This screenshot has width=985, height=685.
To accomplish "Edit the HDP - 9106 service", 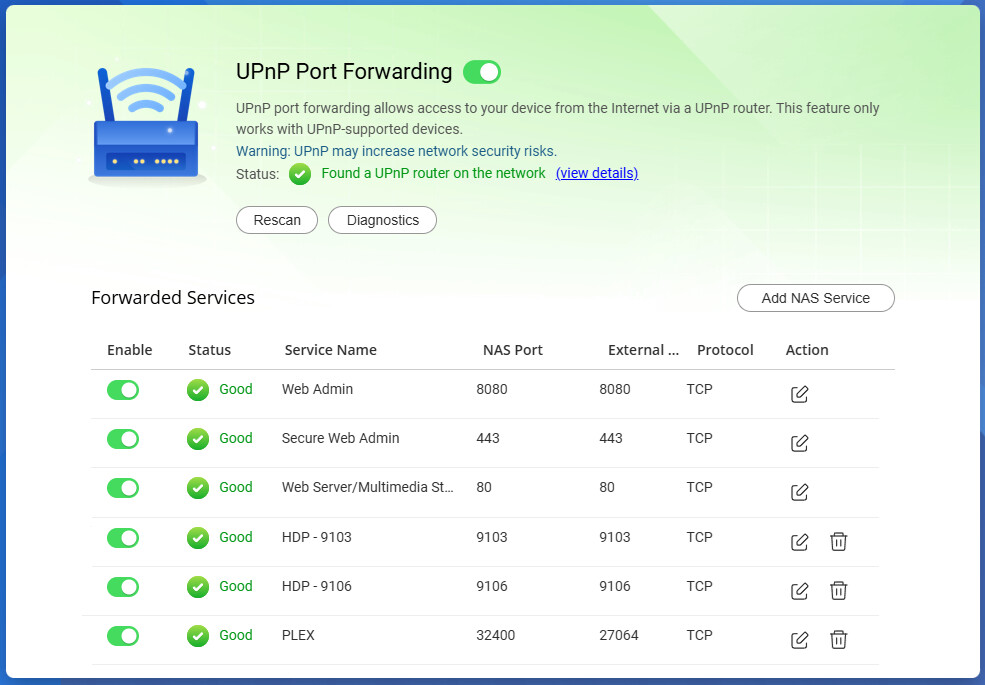I will pyautogui.click(x=799, y=591).
